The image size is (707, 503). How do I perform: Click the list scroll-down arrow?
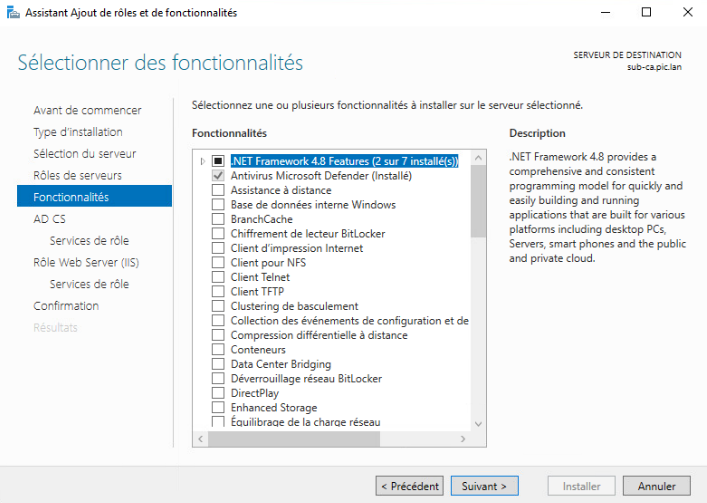coord(478,424)
